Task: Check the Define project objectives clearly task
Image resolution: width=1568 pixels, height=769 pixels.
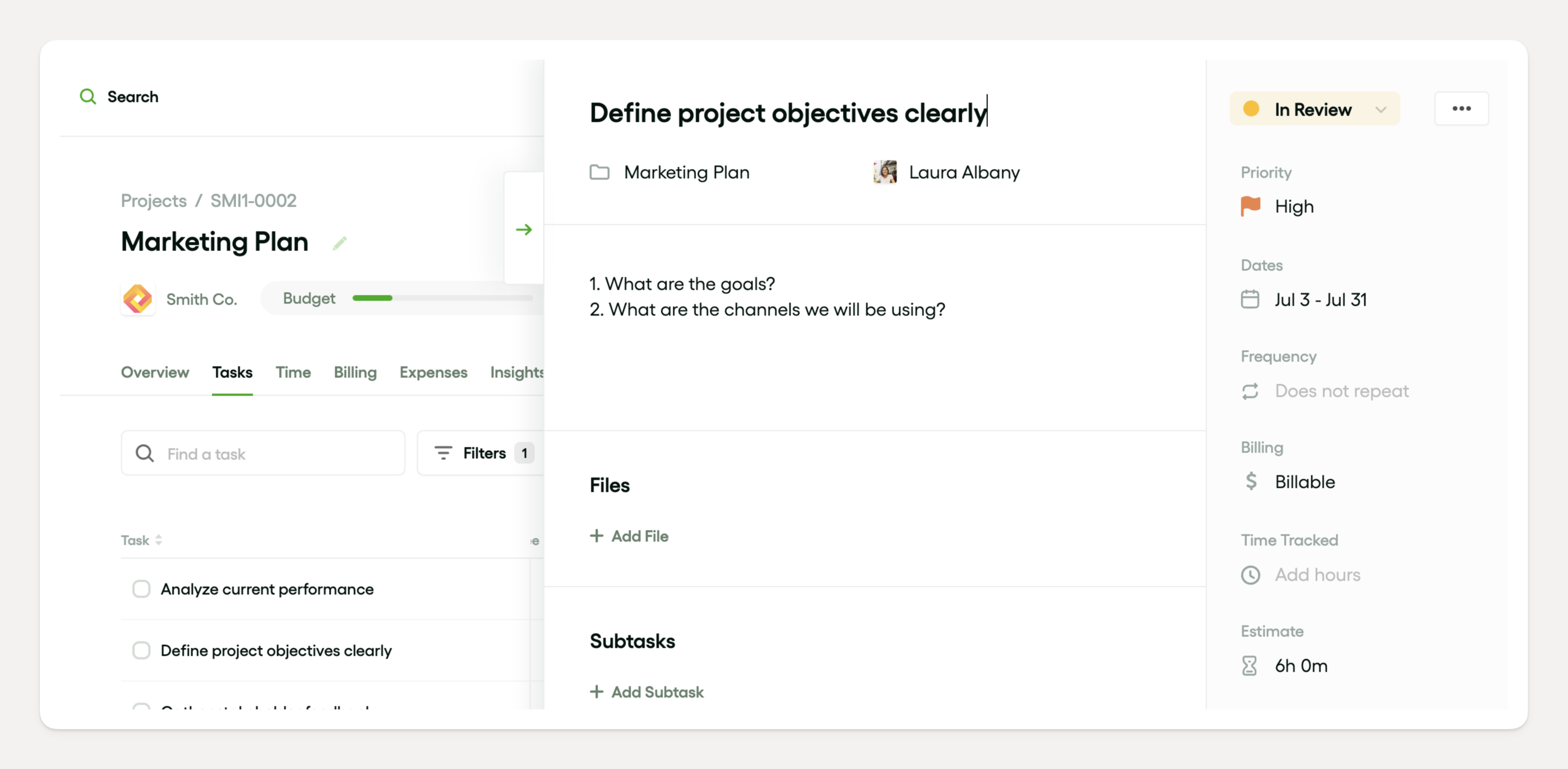Action: (x=141, y=650)
